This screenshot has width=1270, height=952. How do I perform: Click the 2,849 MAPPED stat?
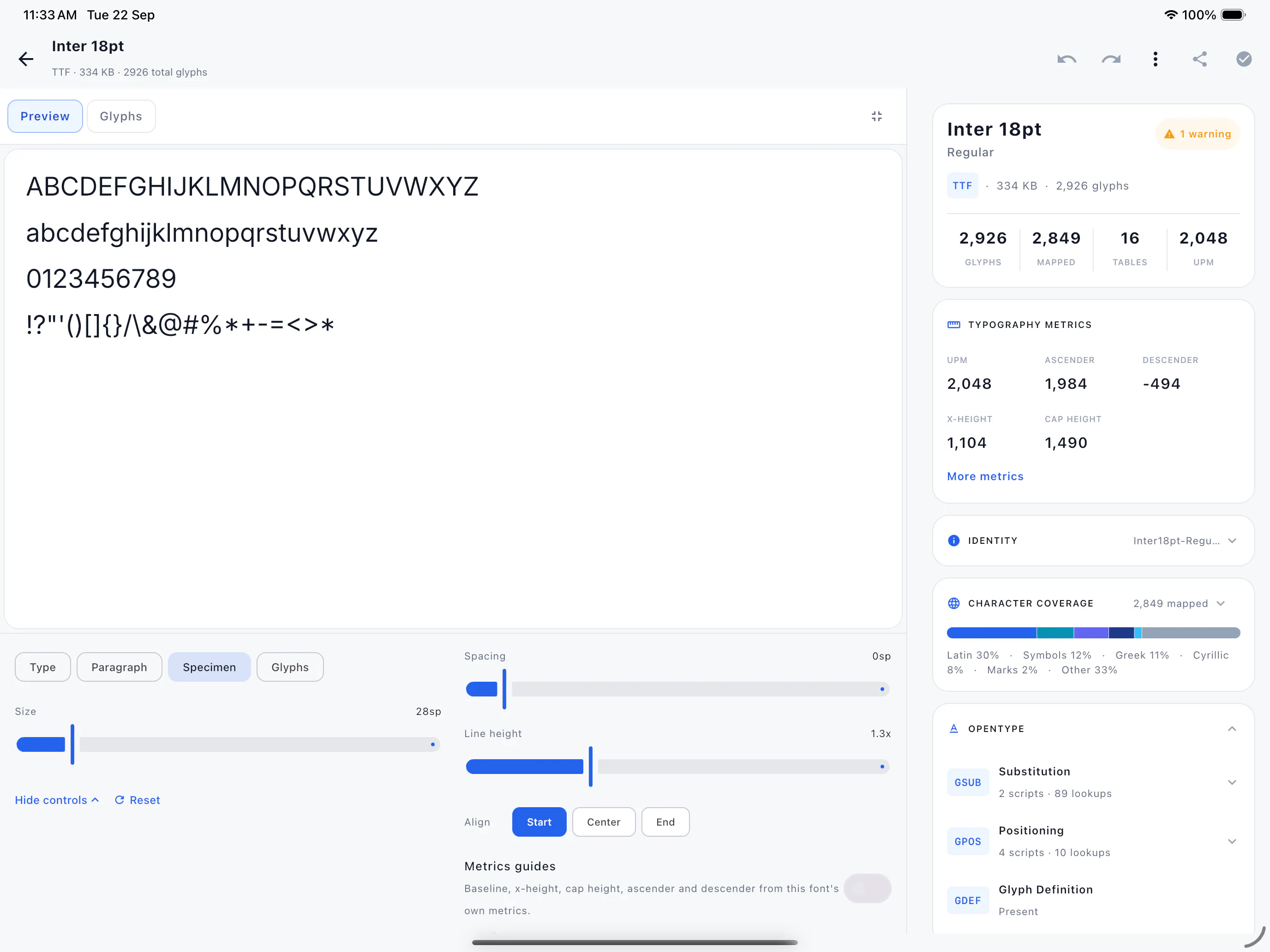(1056, 249)
